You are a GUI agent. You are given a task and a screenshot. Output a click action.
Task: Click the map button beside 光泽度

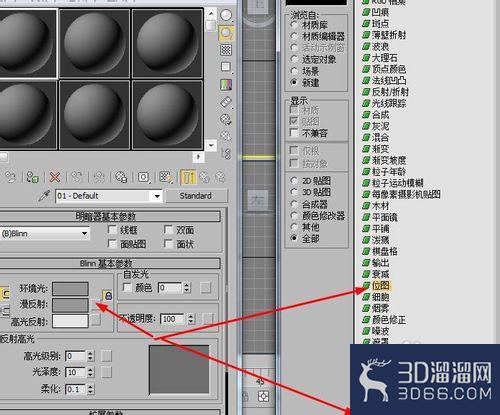pos(106,372)
